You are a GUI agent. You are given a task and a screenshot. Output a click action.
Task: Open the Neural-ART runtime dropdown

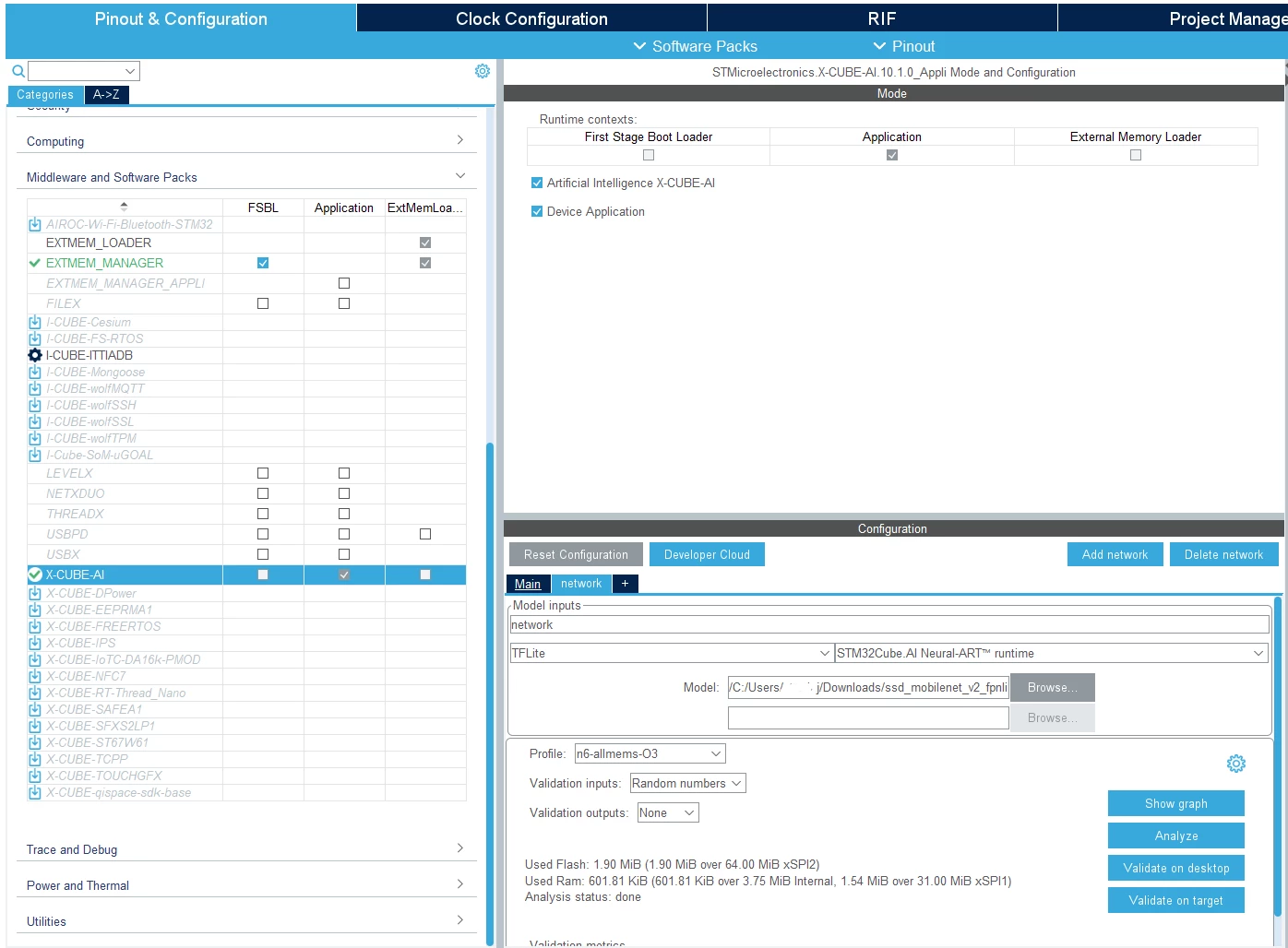coord(1052,653)
